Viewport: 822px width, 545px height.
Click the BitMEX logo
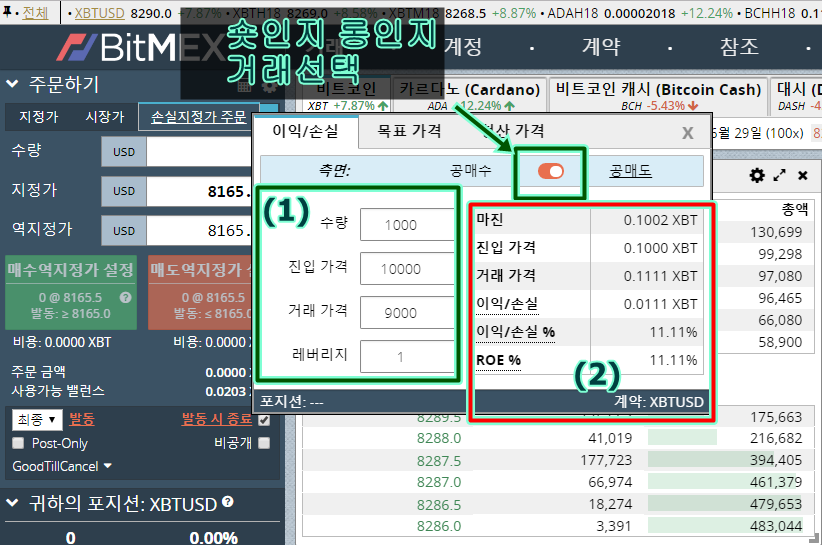click(x=140, y=47)
